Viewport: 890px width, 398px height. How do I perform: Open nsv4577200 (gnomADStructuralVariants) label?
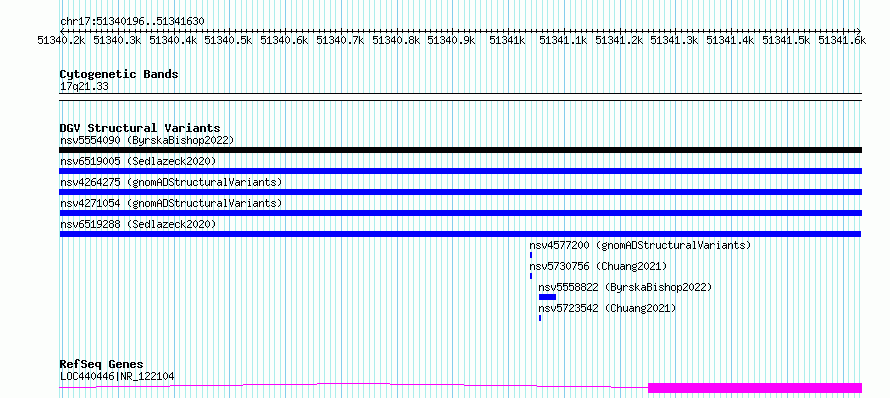click(640, 245)
